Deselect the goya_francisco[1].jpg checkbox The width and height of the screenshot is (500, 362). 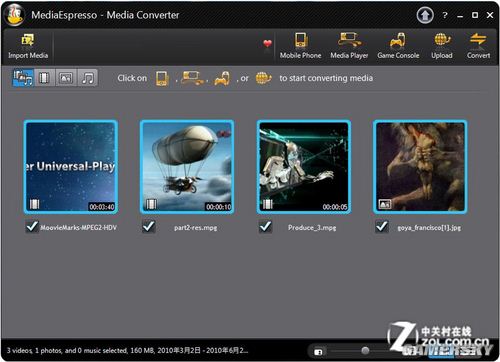tap(382, 227)
